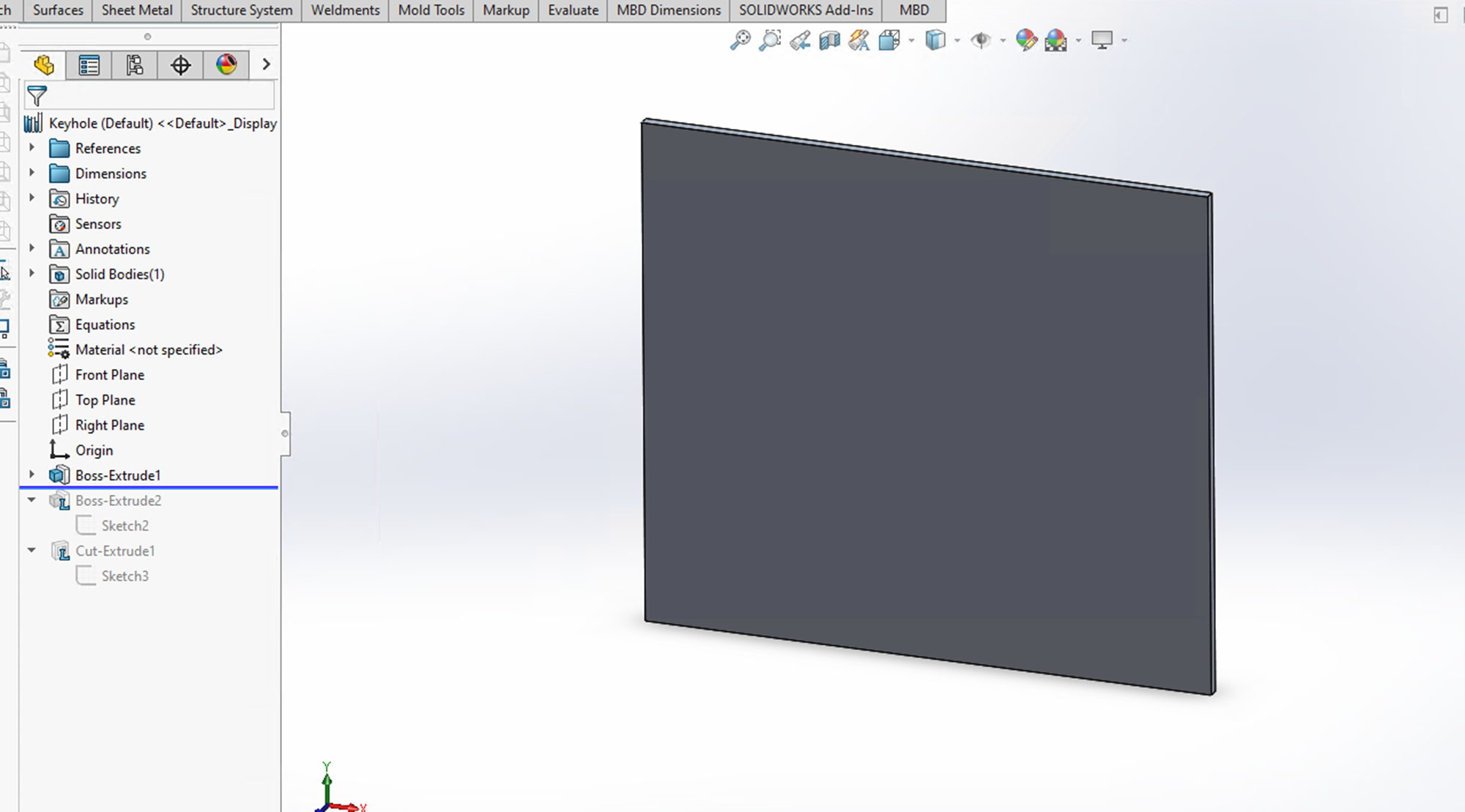1465x812 pixels.
Task: Collapse the Boss-Extrude2 feature
Action: pos(31,500)
